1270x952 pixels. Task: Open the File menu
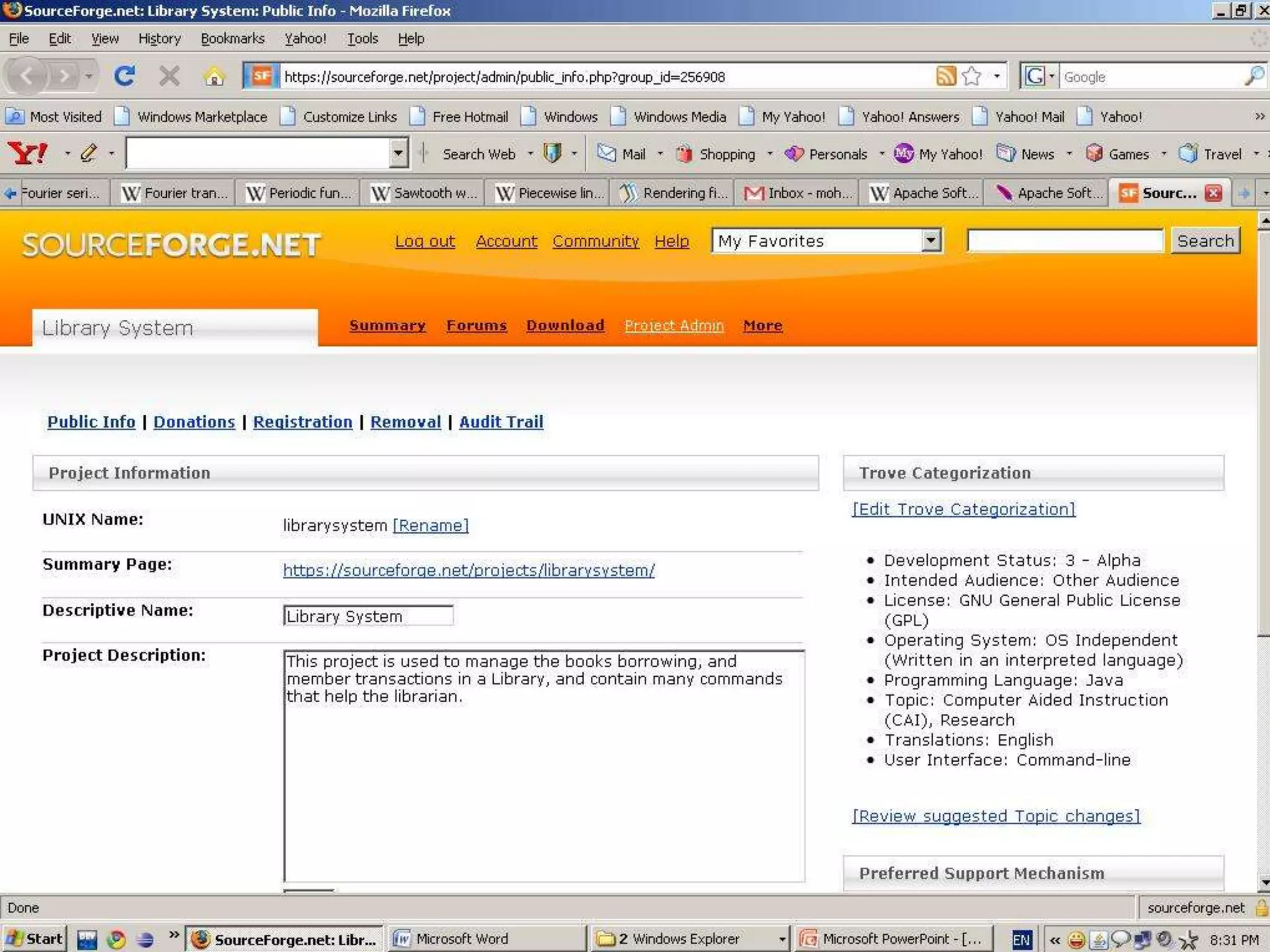coord(19,38)
